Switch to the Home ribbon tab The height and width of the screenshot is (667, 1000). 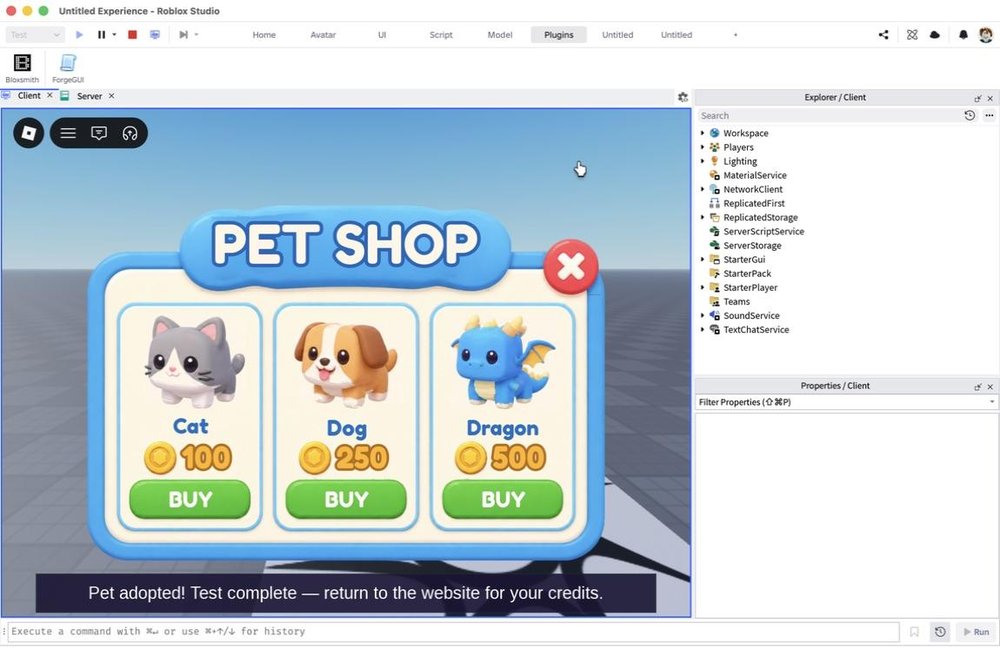(x=264, y=34)
